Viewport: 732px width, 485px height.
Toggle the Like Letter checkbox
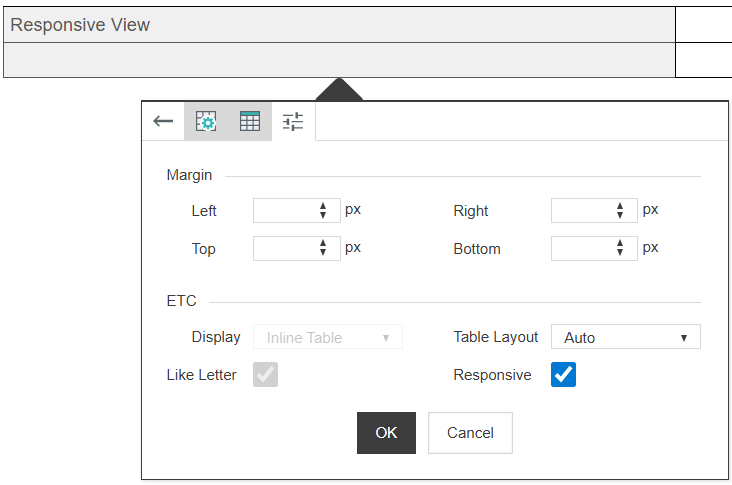265,374
